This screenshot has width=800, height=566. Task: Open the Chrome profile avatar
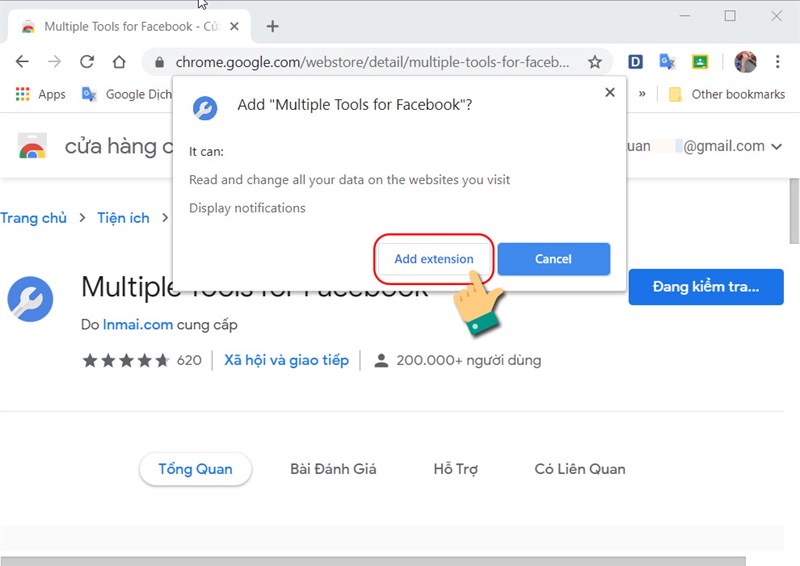click(745, 62)
